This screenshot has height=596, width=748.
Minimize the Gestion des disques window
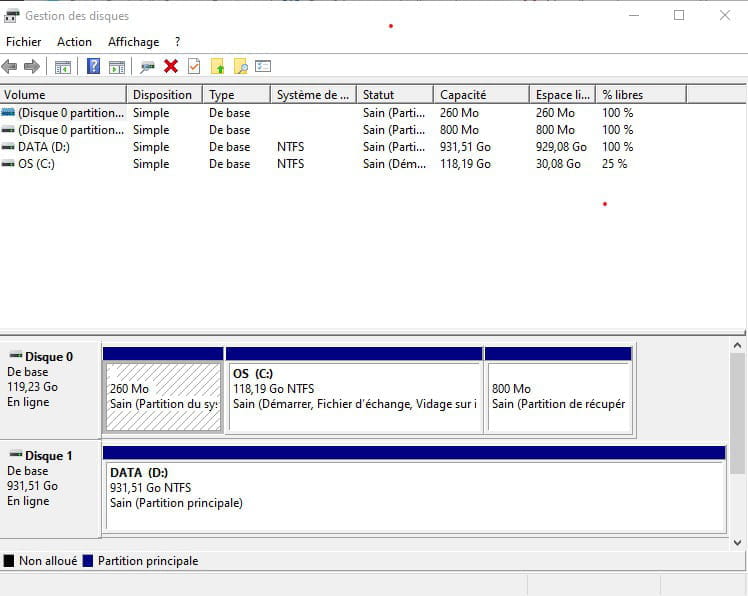[x=634, y=15]
